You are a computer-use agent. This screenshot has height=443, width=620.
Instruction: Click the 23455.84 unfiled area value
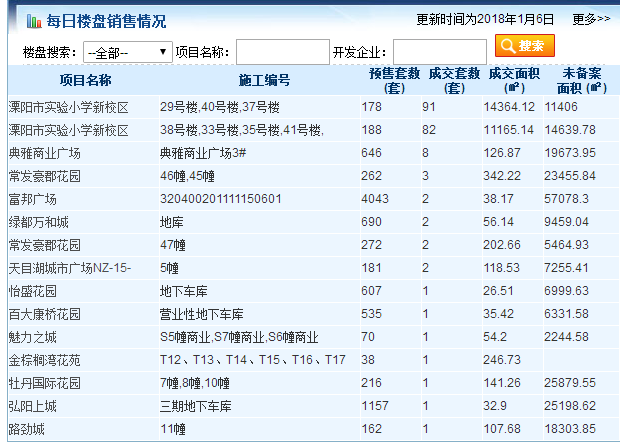570,176
